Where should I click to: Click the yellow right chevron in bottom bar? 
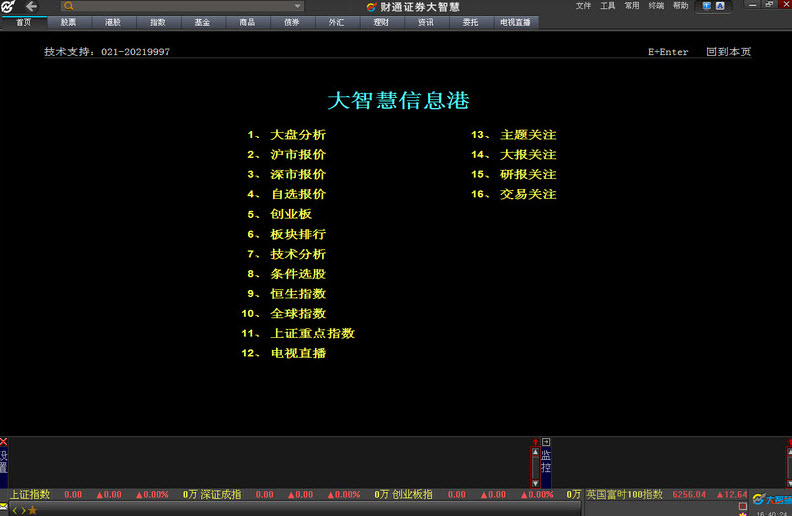point(23,510)
